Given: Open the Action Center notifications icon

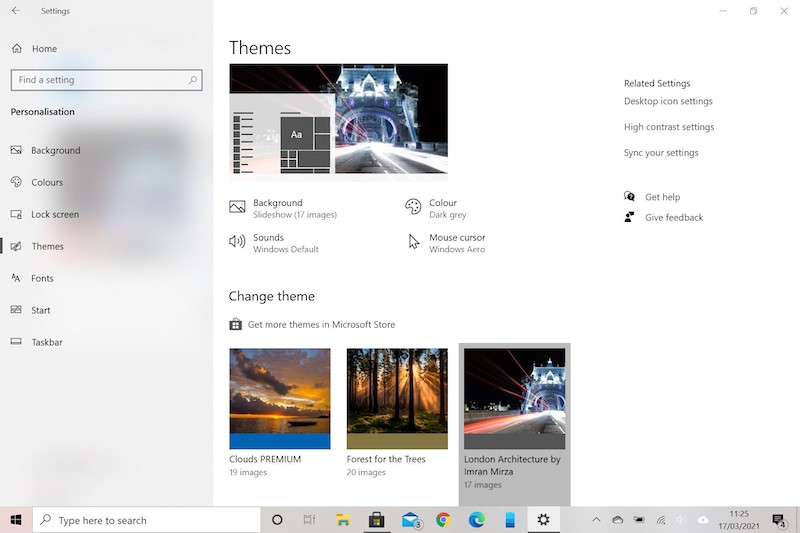Looking at the screenshot, I should pyautogui.click(x=779, y=520).
